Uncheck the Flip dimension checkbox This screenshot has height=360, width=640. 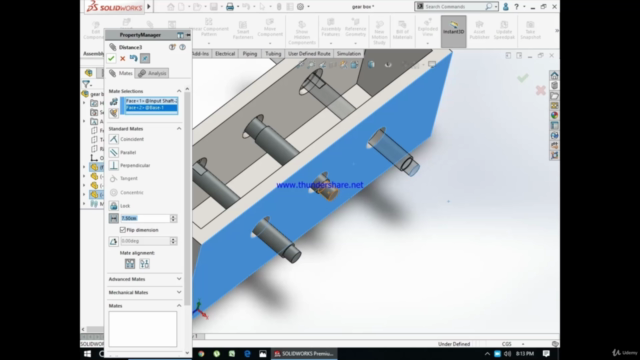pos(122,230)
